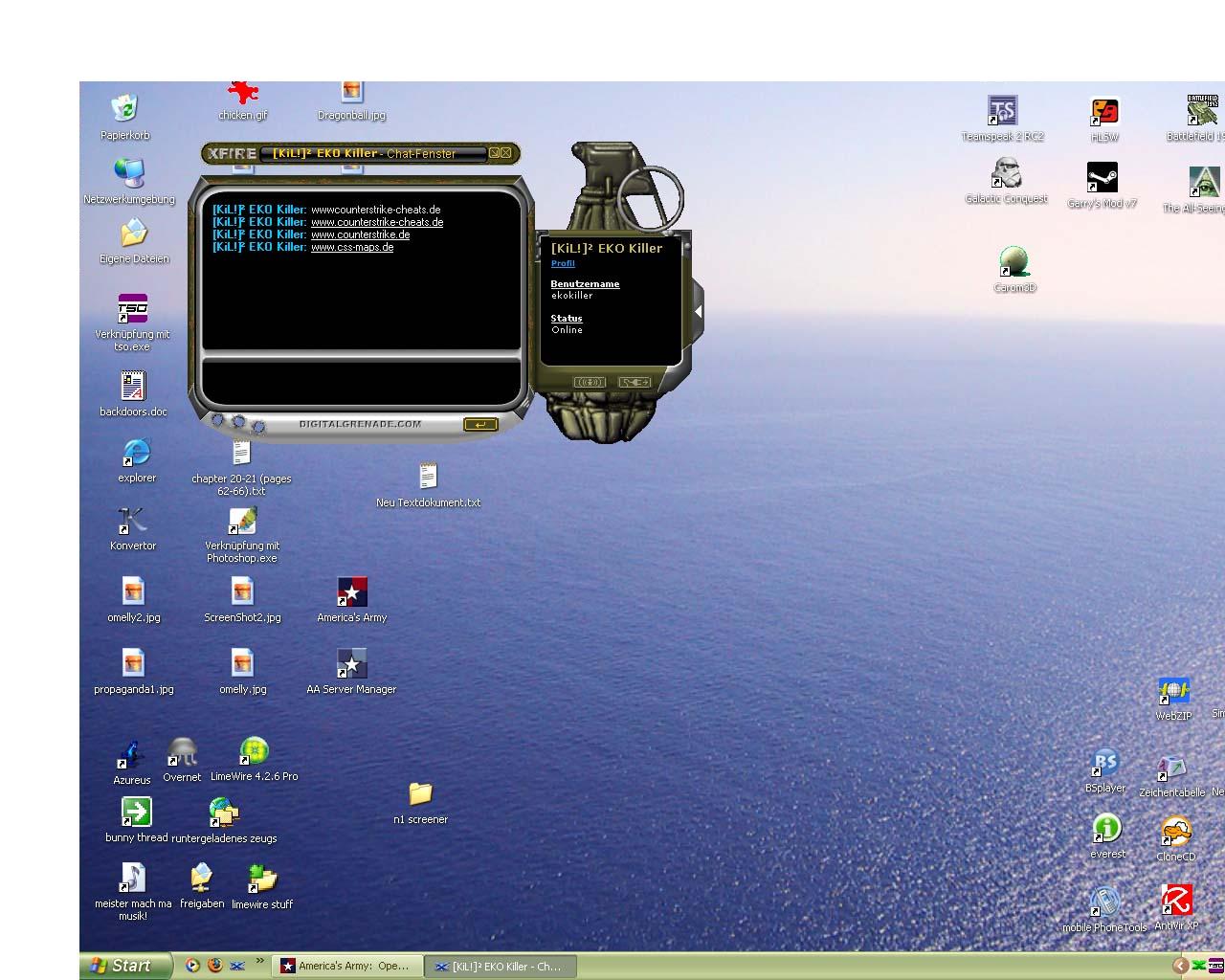The image size is (1225, 980).
Task: Launch Teamspeak 2 RC2 shortcut
Action: (1002, 119)
